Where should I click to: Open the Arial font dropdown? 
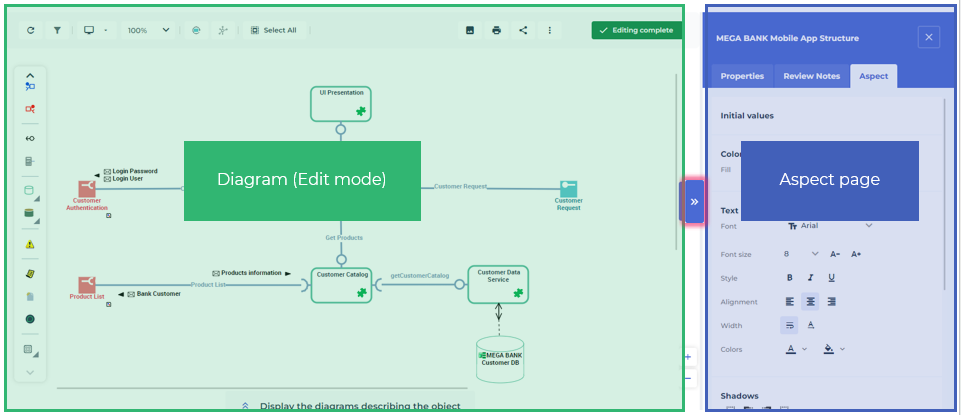point(830,226)
